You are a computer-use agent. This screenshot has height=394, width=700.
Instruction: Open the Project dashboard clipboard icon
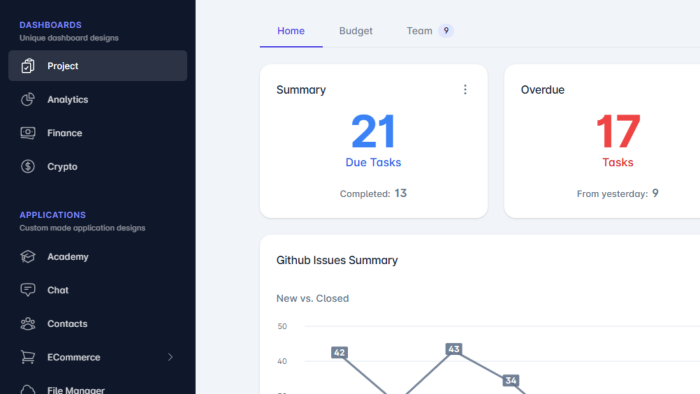(x=28, y=66)
